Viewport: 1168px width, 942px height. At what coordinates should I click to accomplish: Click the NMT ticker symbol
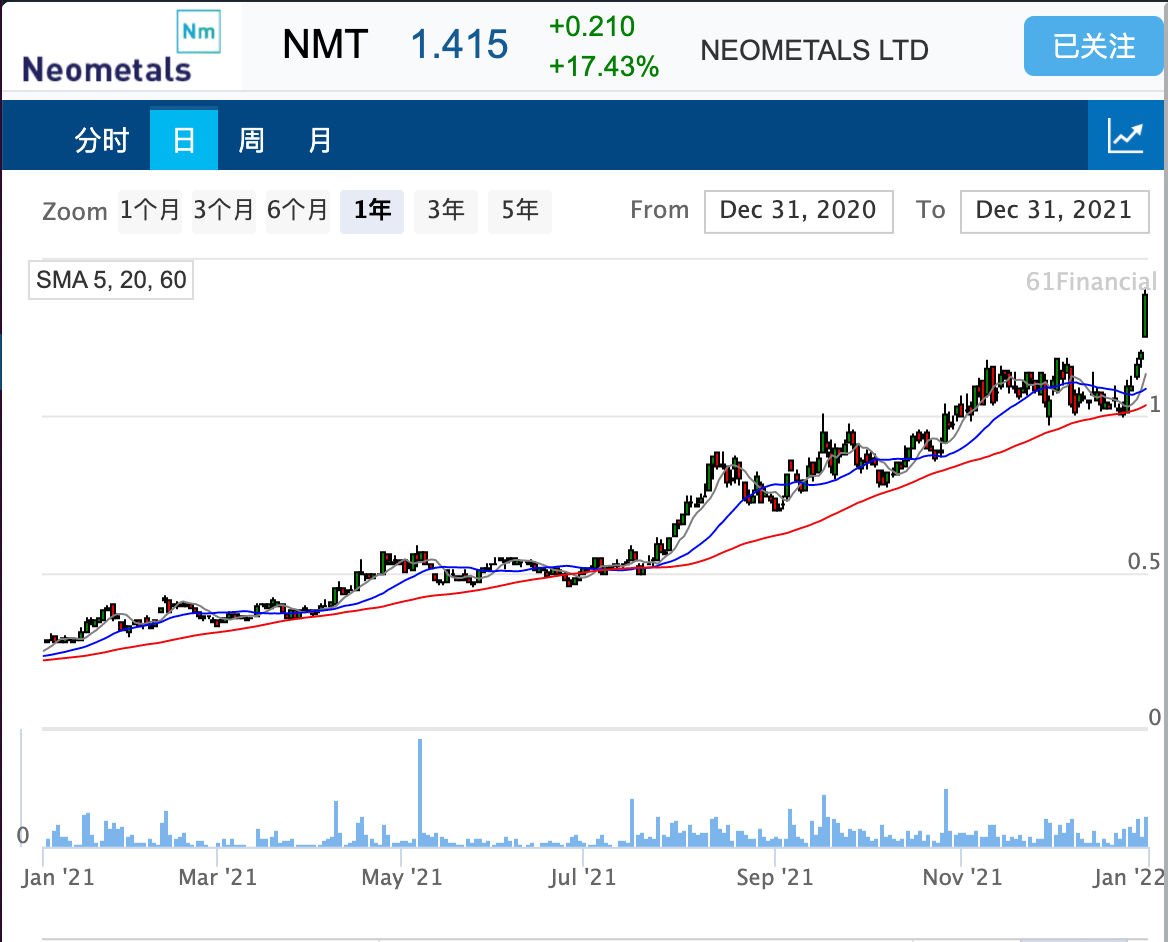click(x=326, y=45)
